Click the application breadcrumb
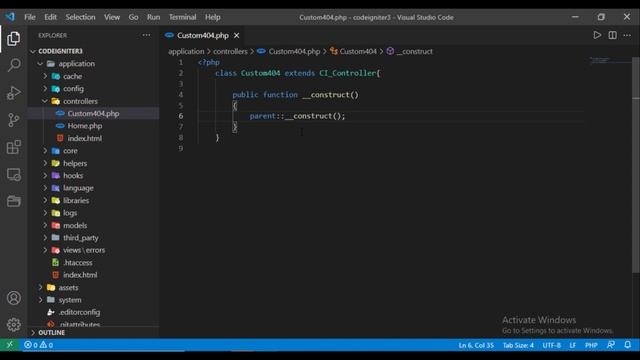The width and height of the screenshot is (640, 360). pos(186,51)
